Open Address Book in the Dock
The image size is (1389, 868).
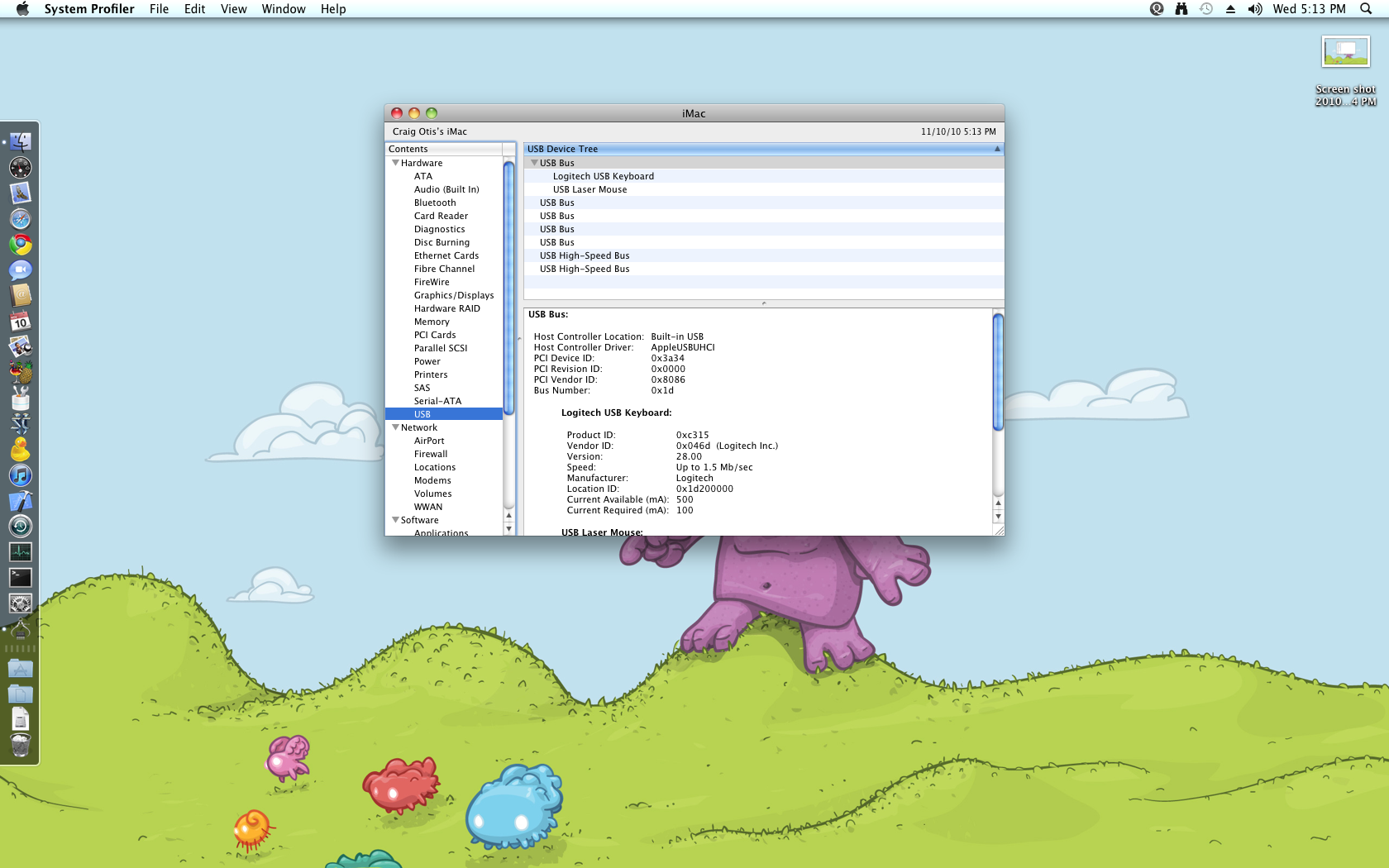pos(20,296)
